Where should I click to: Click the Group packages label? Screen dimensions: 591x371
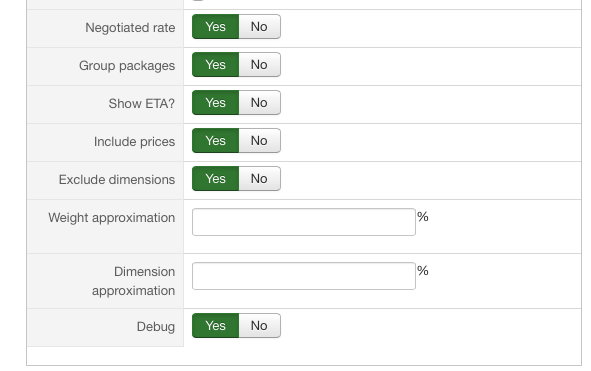click(127, 66)
